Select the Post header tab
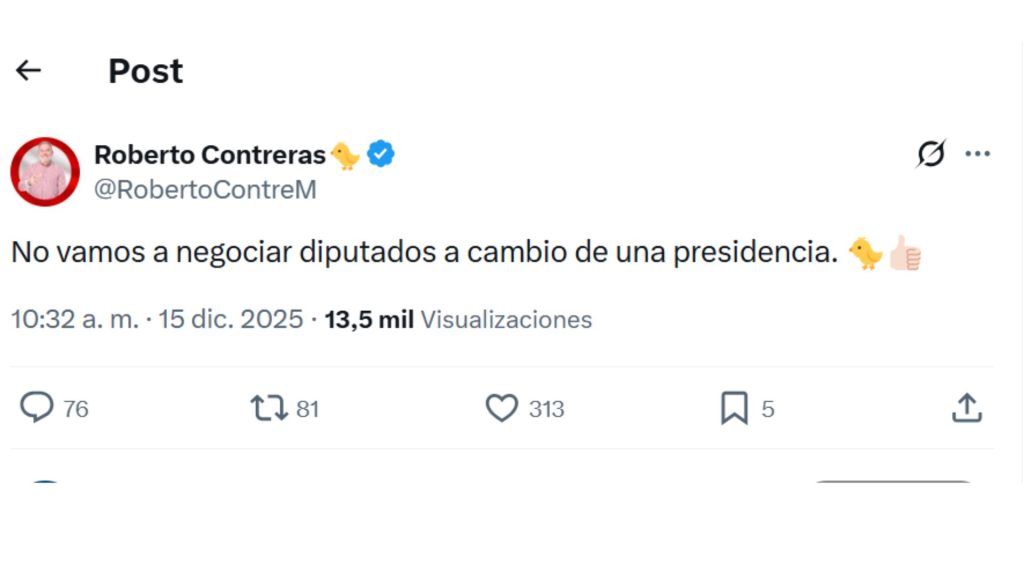 click(145, 70)
